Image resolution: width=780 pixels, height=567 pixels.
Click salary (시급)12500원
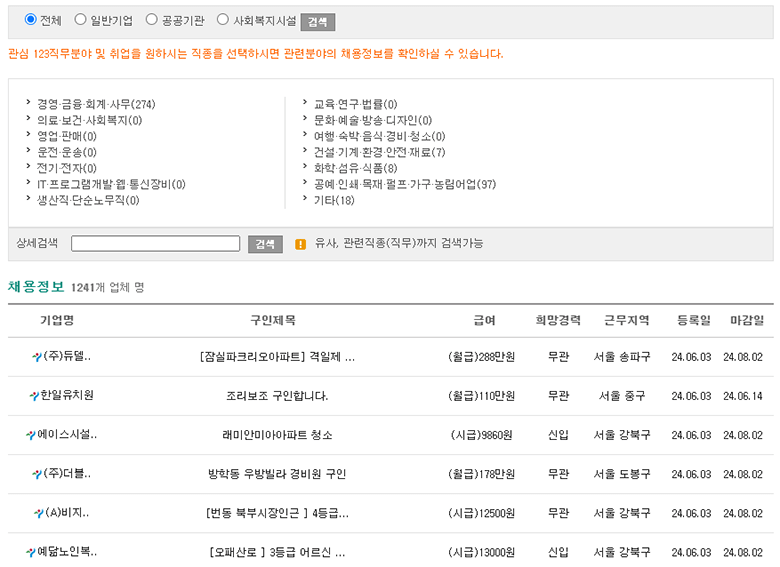tap(482, 513)
